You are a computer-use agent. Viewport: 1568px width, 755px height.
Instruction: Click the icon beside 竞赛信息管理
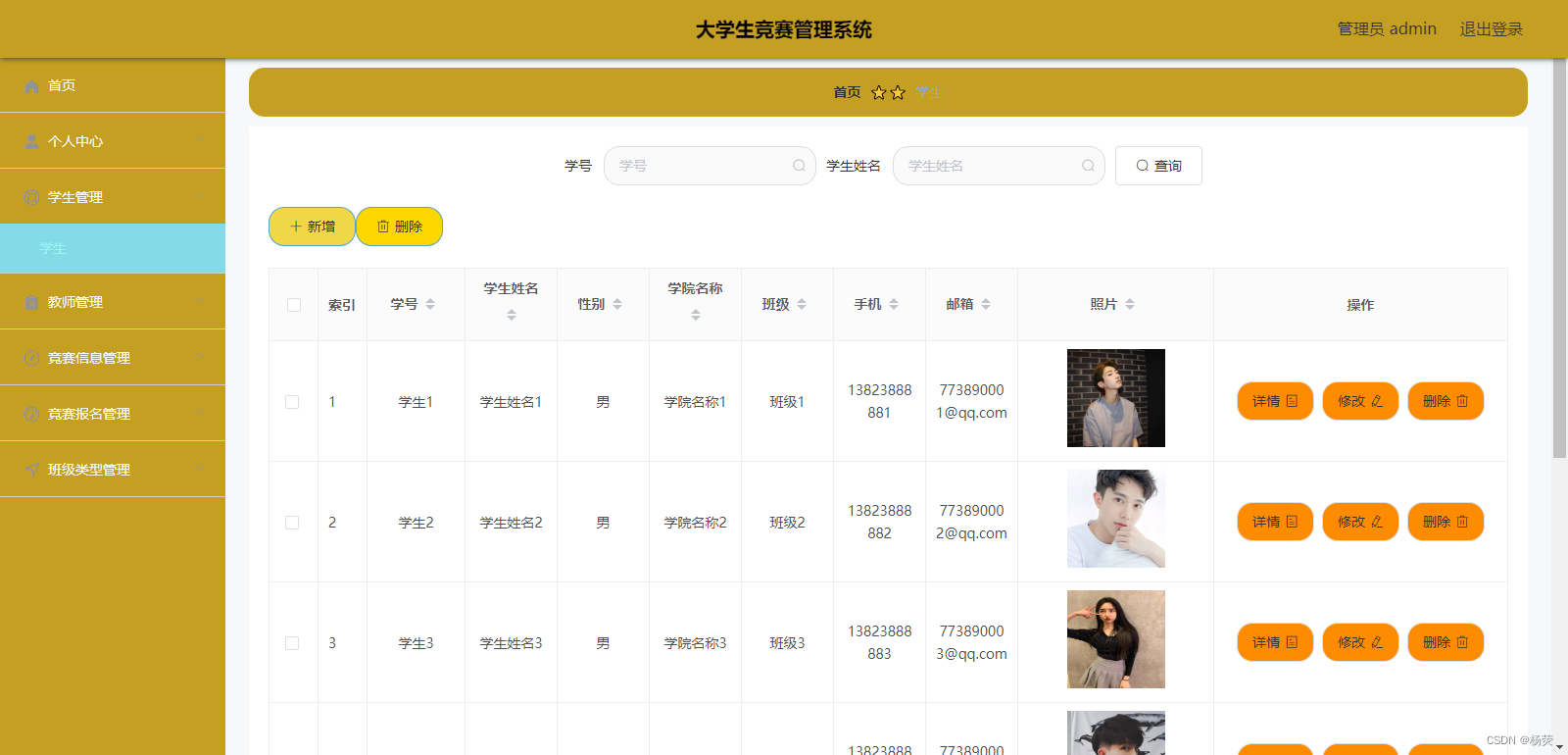click(31, 358)
